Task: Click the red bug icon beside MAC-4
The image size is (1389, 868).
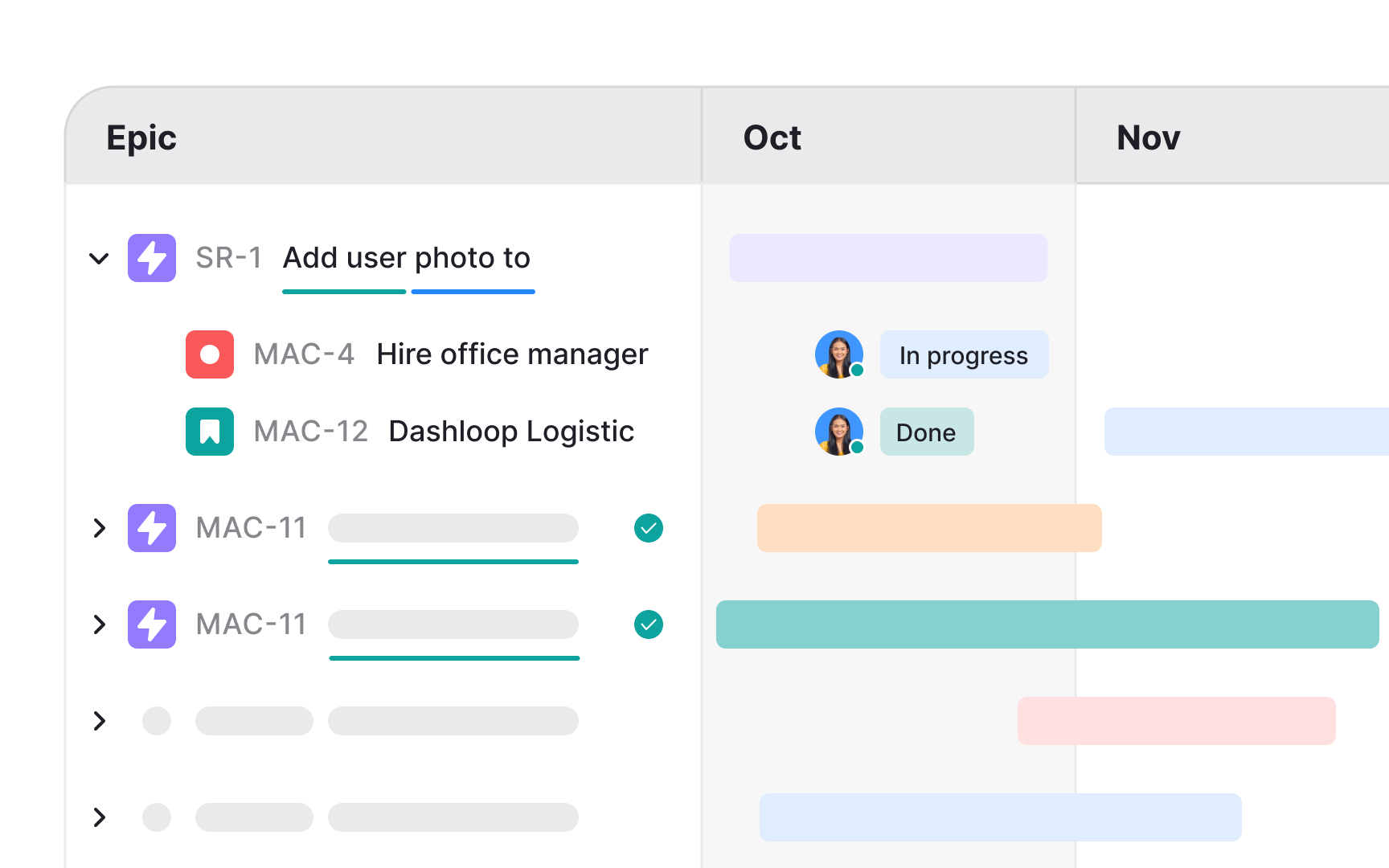Action: pyautogui.click(x=210, y=354)
